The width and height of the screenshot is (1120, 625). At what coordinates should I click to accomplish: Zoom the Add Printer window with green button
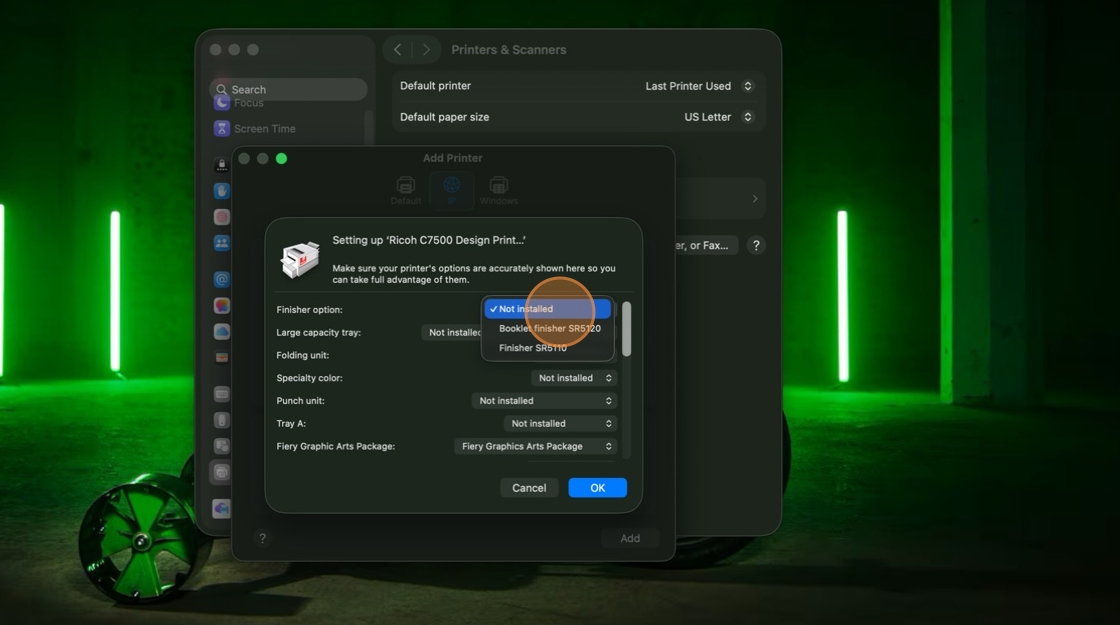point(281,159)
